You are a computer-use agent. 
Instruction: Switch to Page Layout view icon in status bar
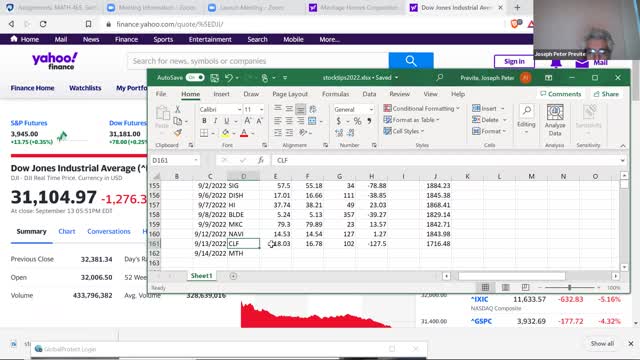[505, 288]
